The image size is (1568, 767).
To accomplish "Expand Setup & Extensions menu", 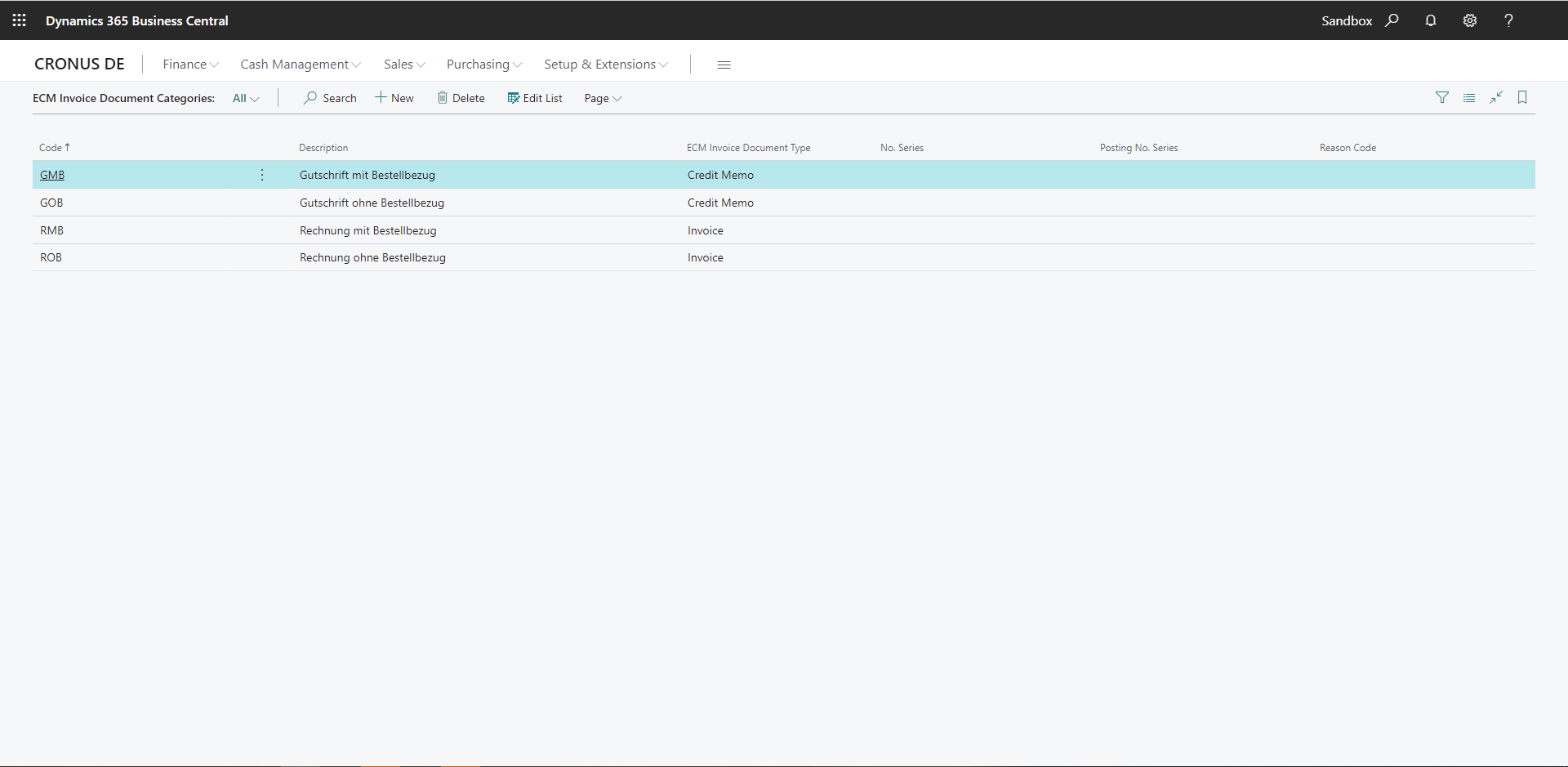I will (x=606, y=65).
